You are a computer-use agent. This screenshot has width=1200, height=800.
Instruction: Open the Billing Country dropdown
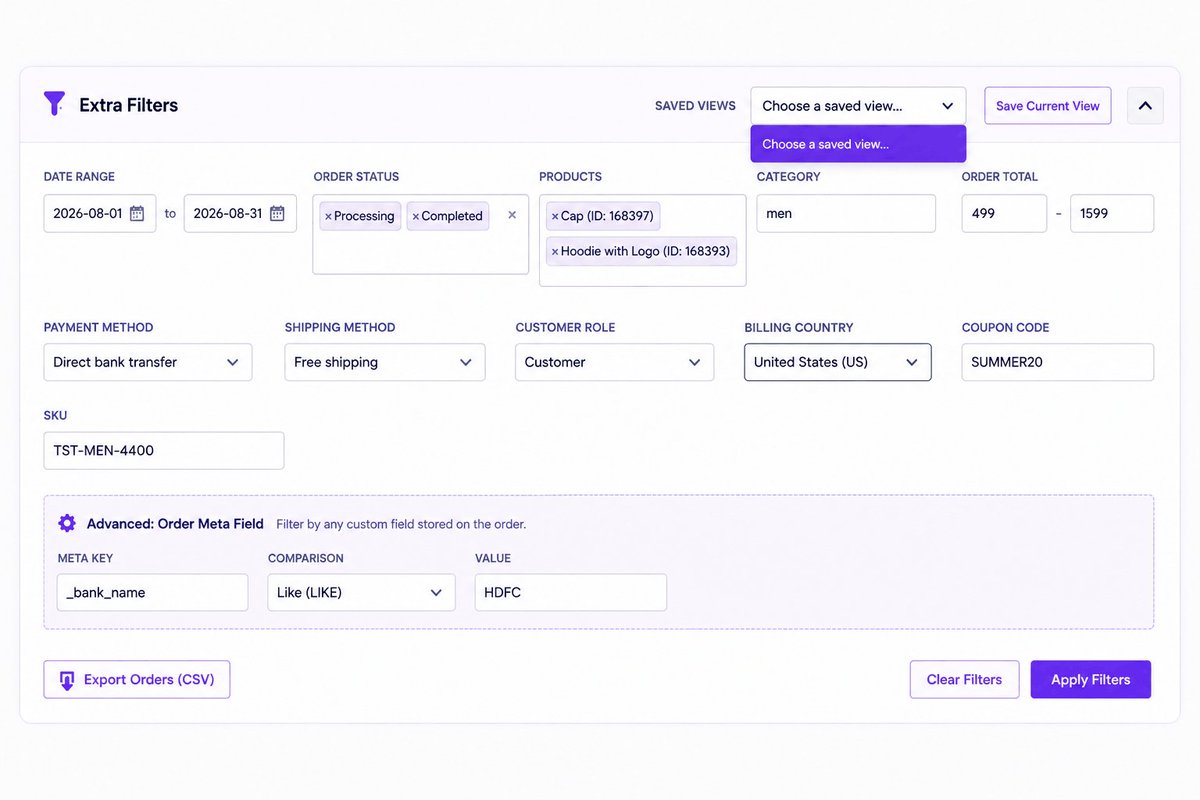coord(838,362)
